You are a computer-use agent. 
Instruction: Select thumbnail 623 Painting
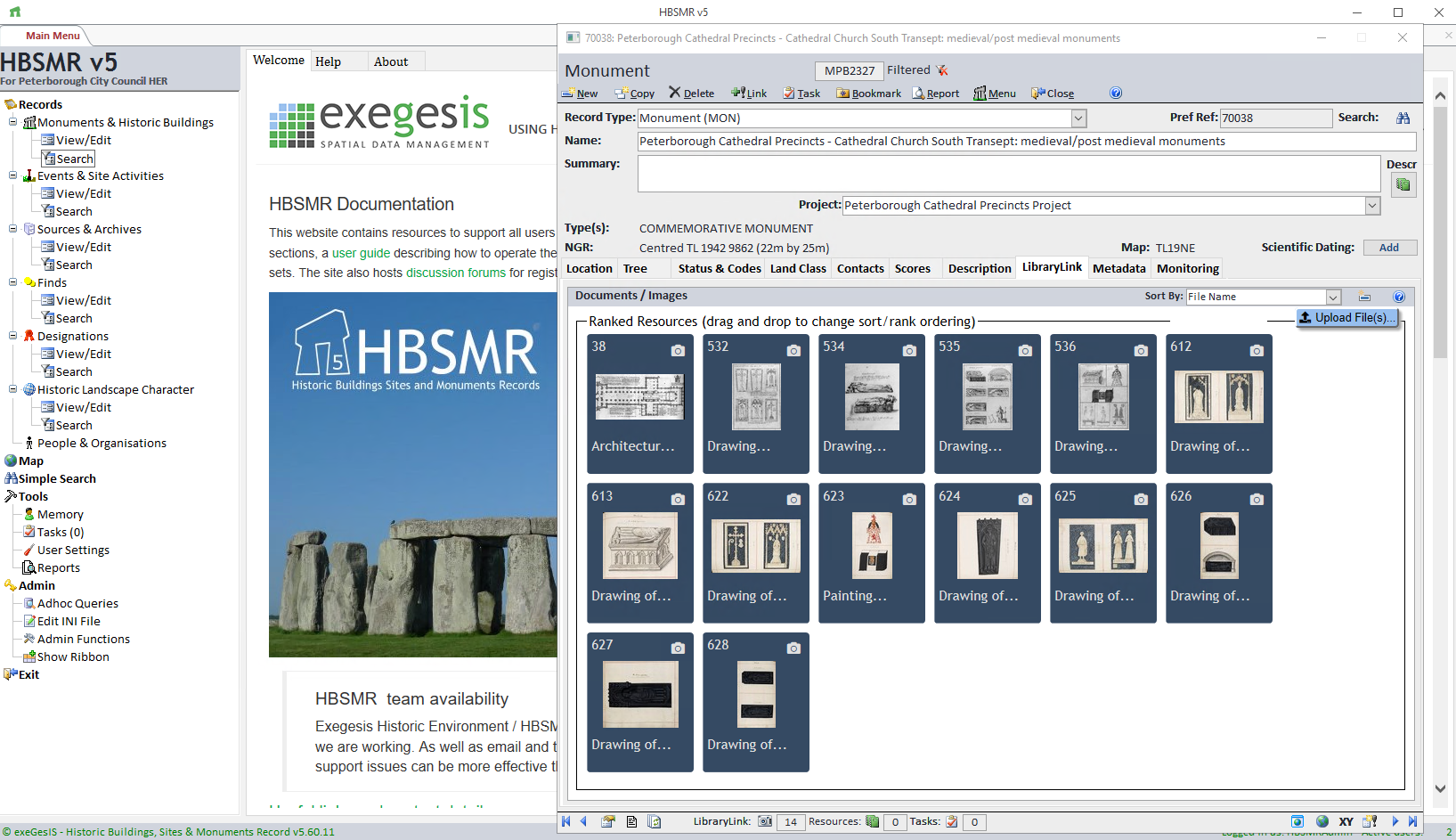coord(872,553)
